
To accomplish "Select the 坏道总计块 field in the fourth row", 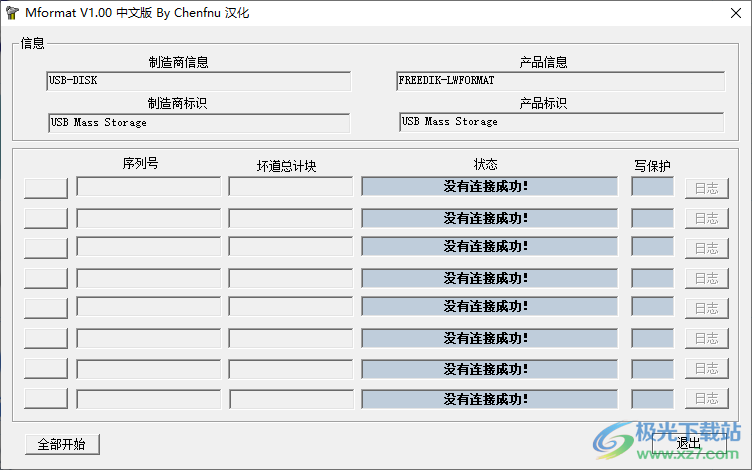I will coord(291,278).
